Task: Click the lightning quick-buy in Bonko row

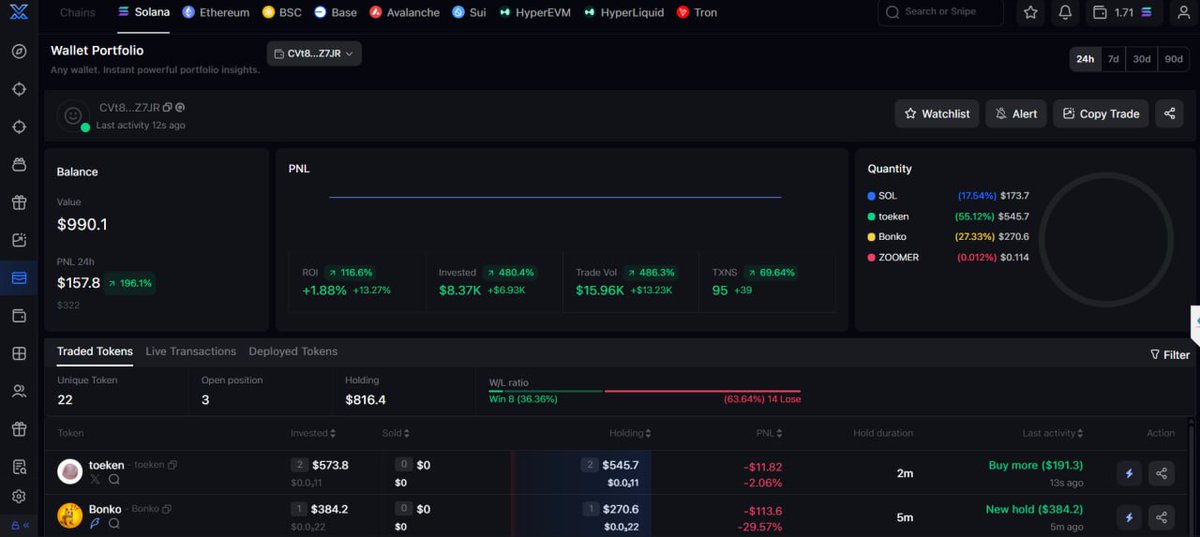Action: click(1129, 517)
